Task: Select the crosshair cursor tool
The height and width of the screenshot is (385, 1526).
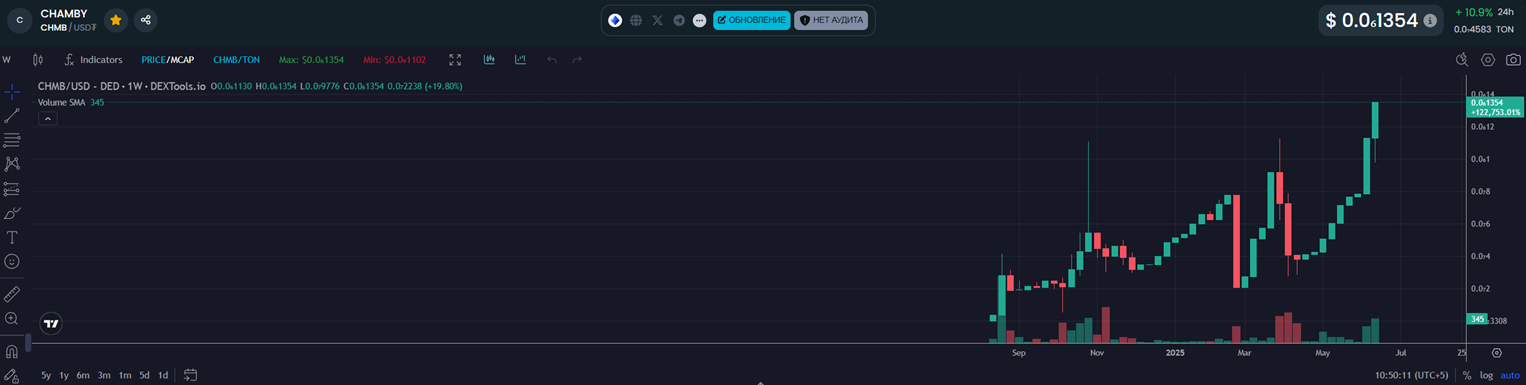Action: (x=12, y=91)
